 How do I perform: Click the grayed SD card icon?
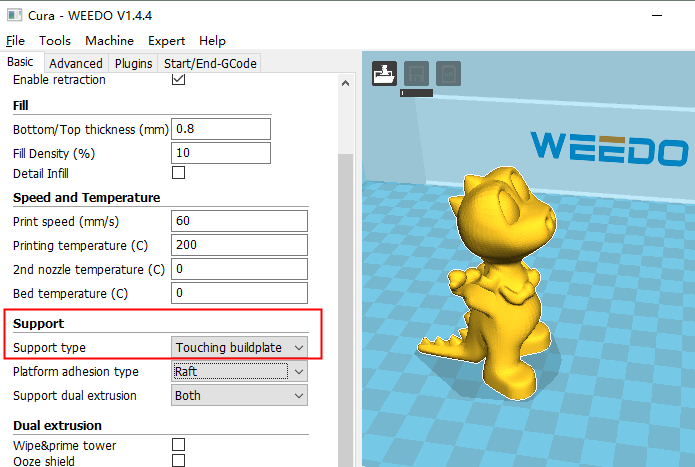click(x=448, y=74)
